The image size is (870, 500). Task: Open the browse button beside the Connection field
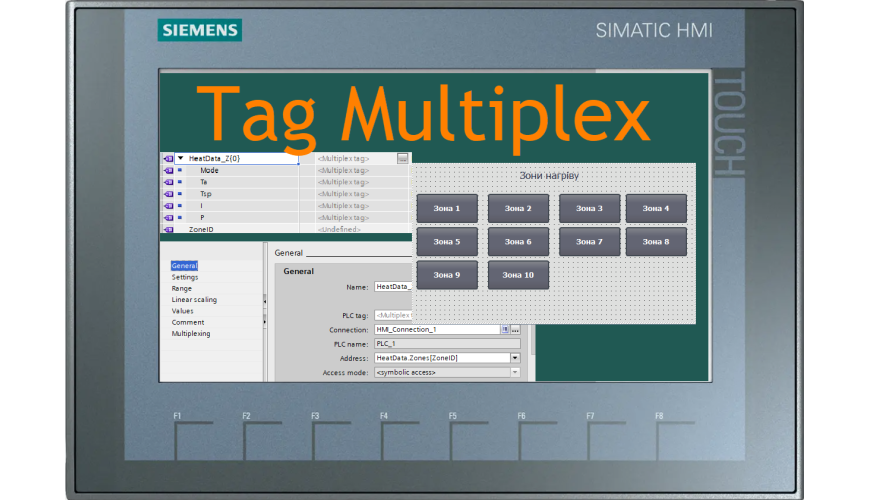tap(515, 330)
